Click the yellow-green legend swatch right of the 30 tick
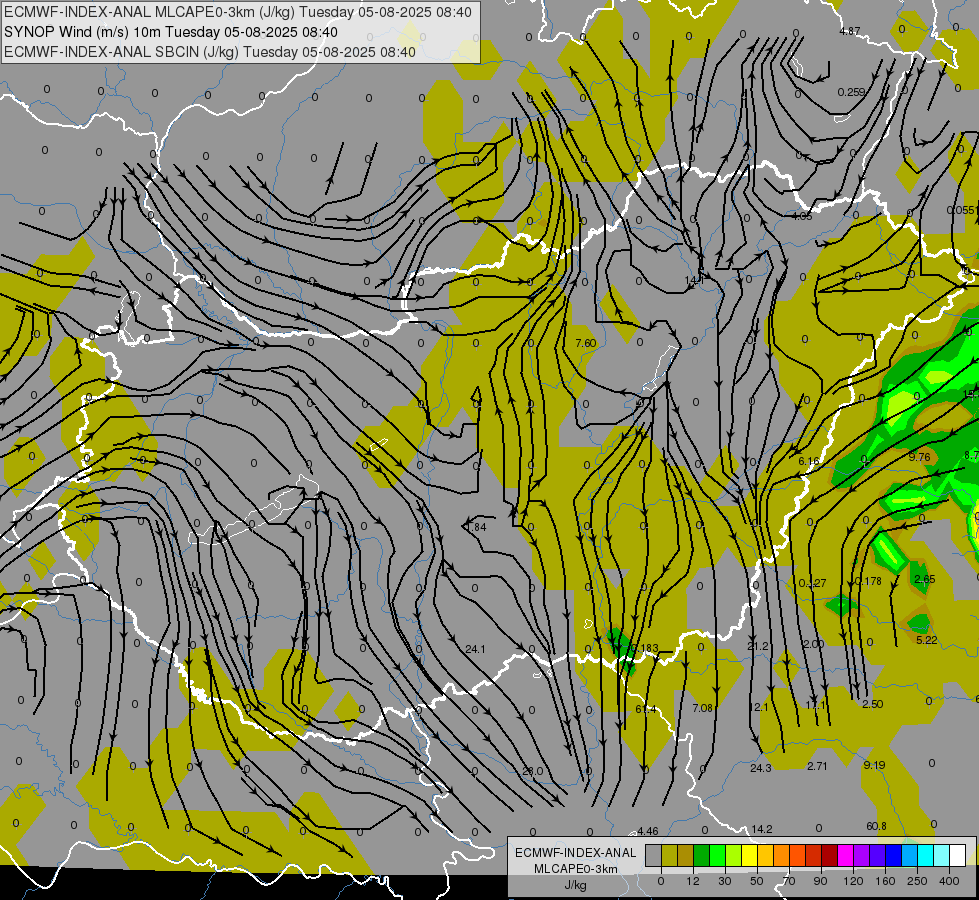 734,855
